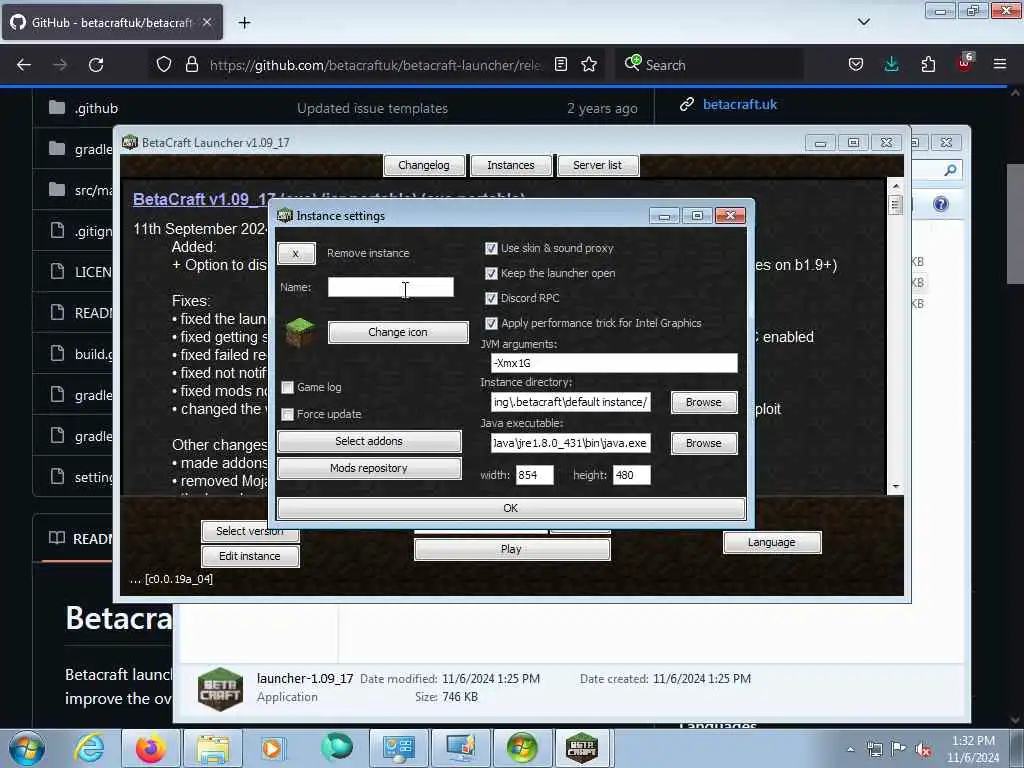
Task: Click the Play button in launcher
Action: (x=511, y=549)
